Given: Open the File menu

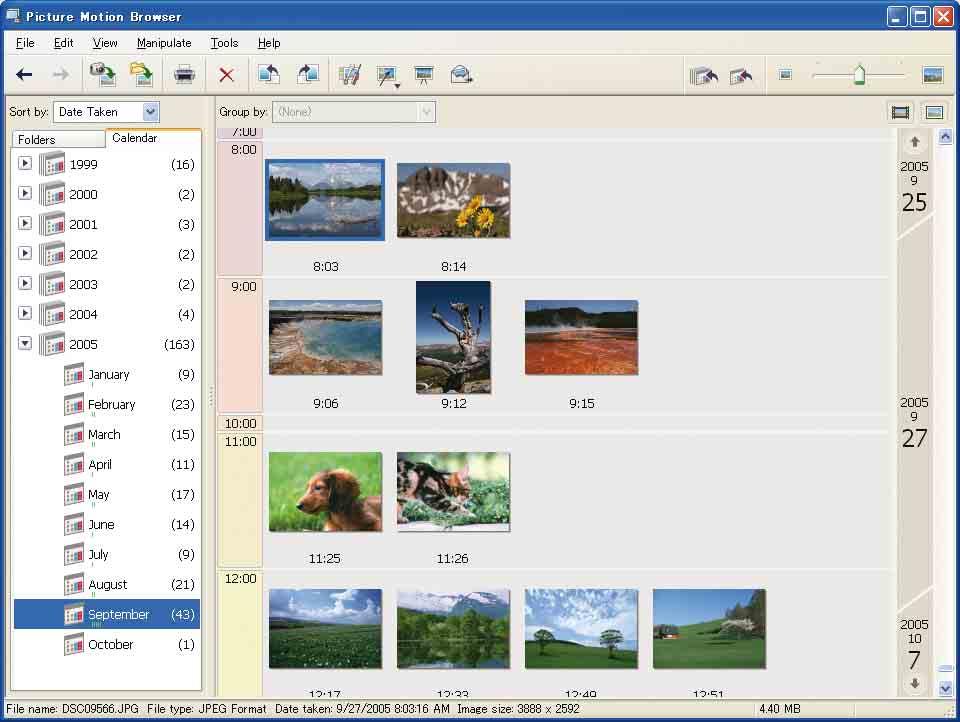Looking at the screenshot, I should (25, 43).
